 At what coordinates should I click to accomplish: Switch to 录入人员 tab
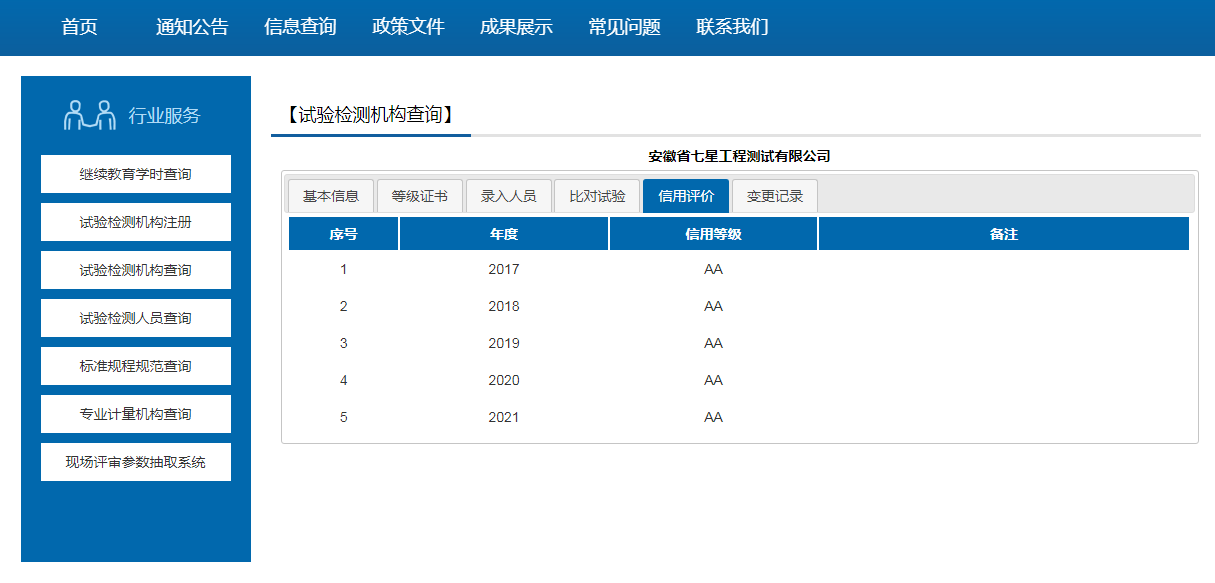(x=509, y=196)
